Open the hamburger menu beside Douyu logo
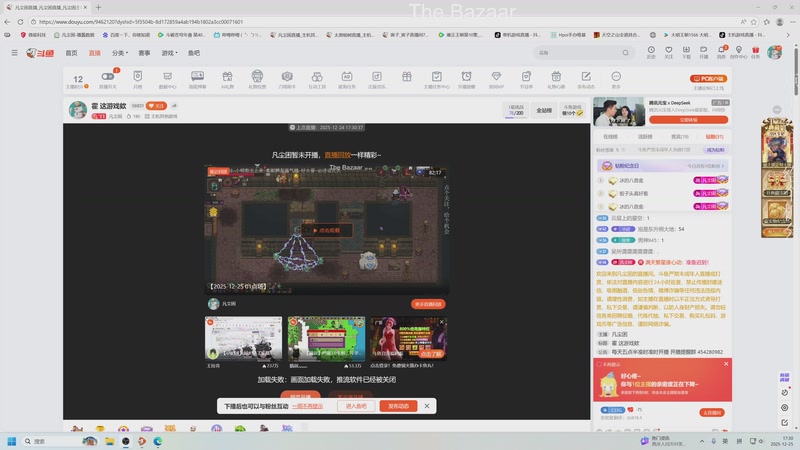Image resolution: width=800 pixels, height=450 pixels. pos(14,53)
